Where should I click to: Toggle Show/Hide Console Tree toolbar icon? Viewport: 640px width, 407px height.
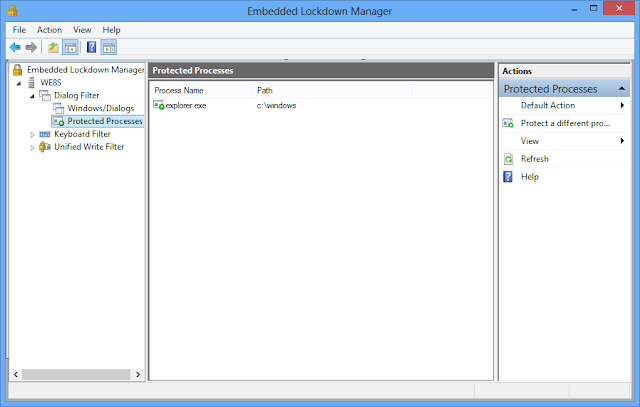(70, 47)
